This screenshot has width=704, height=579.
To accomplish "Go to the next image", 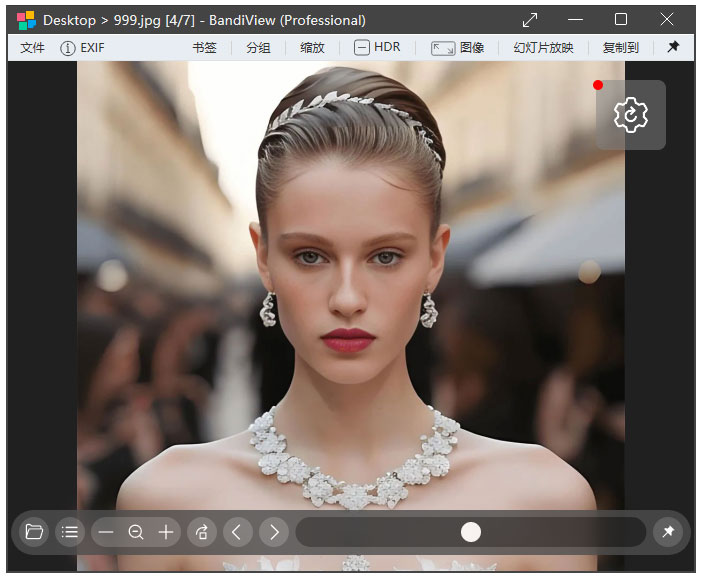I will tap(274, 532).
